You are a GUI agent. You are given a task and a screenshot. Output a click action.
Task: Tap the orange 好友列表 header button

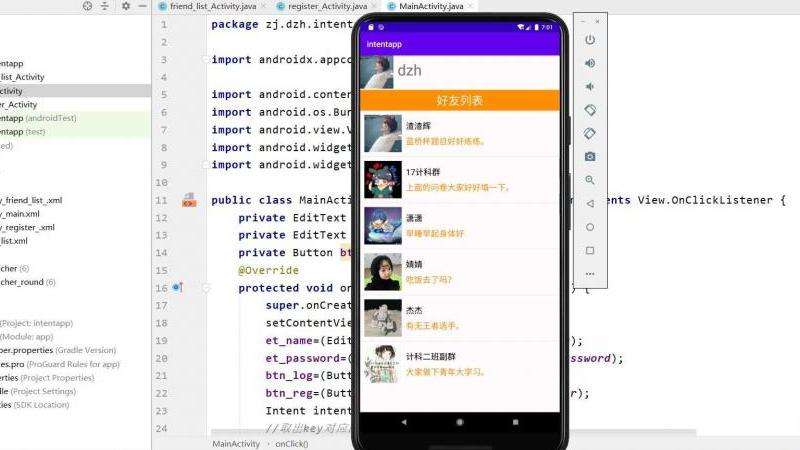pos(459,101)
